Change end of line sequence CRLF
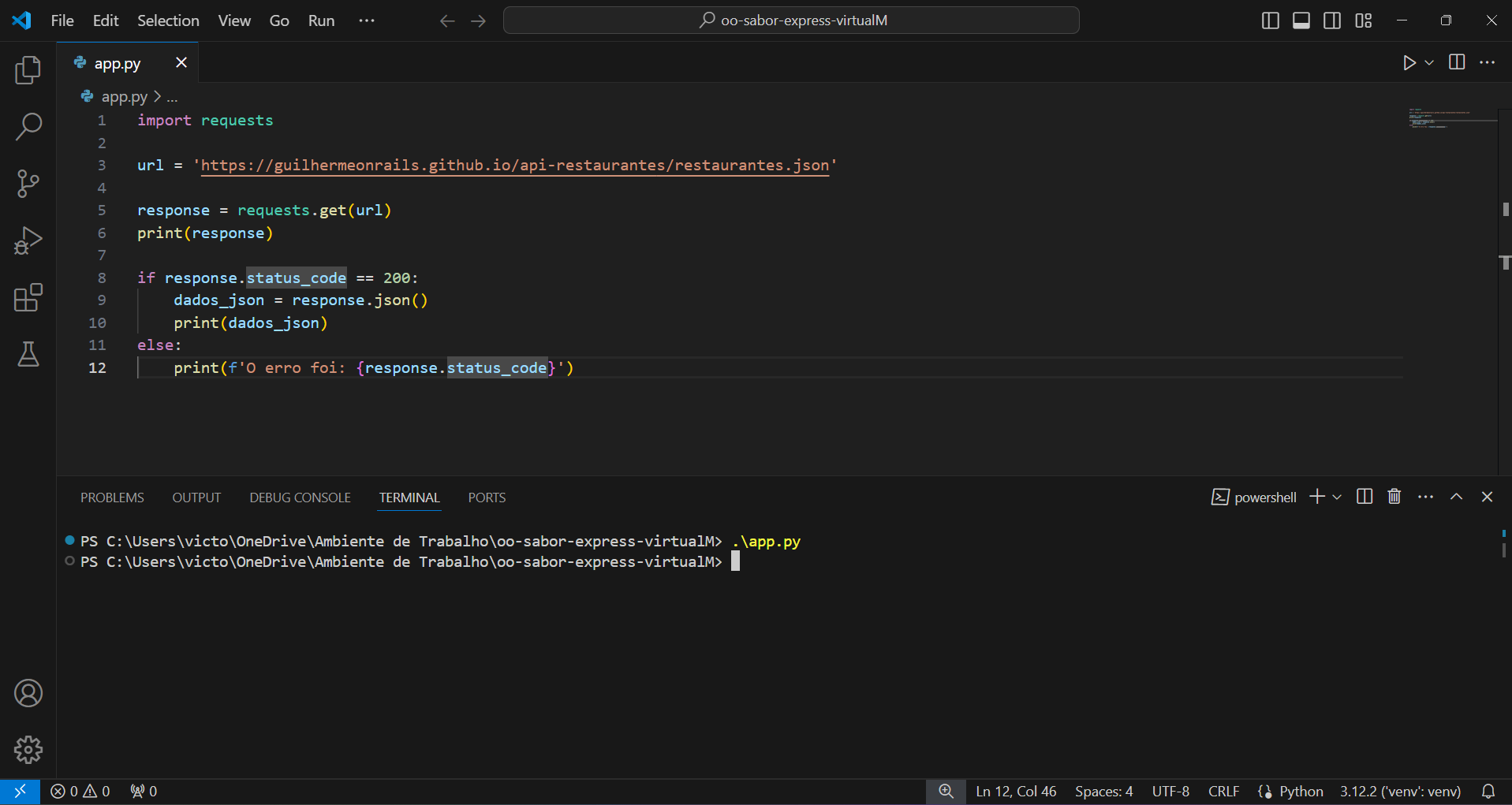The image size is (1512, 805). 1223,792
